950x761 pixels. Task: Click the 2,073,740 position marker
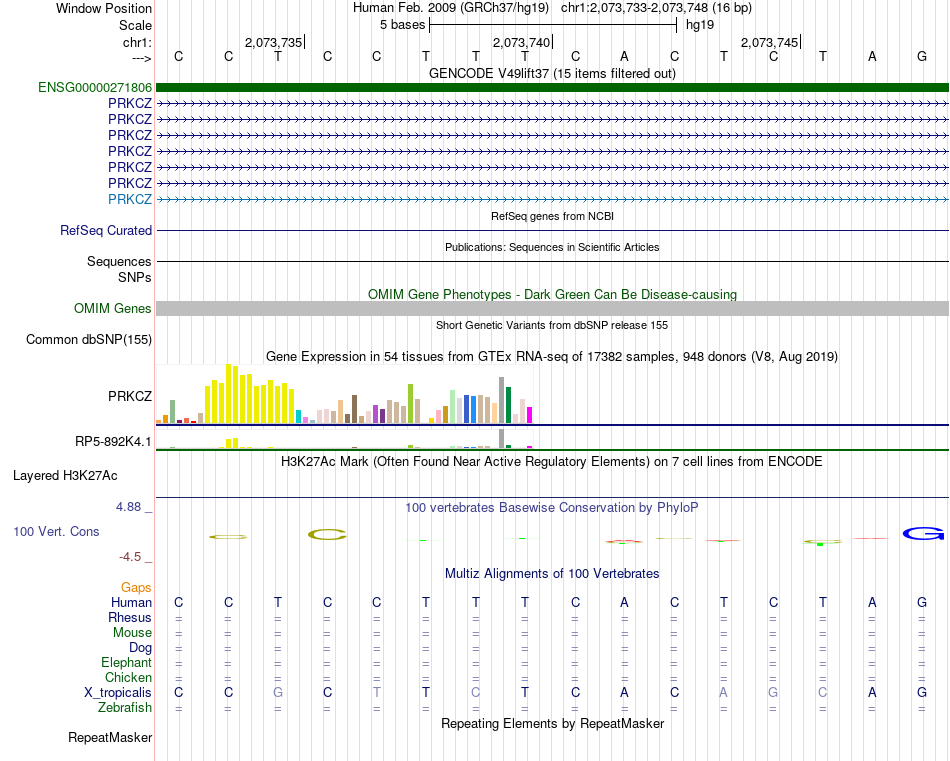click(x=522, y=42)
